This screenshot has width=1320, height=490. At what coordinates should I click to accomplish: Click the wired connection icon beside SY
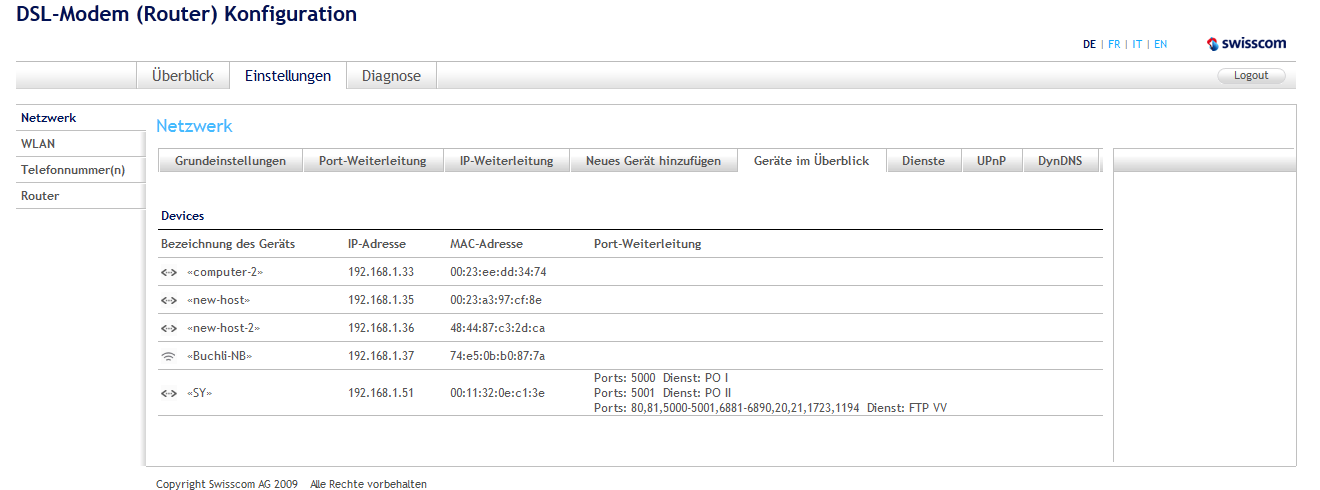pos(168,393)
